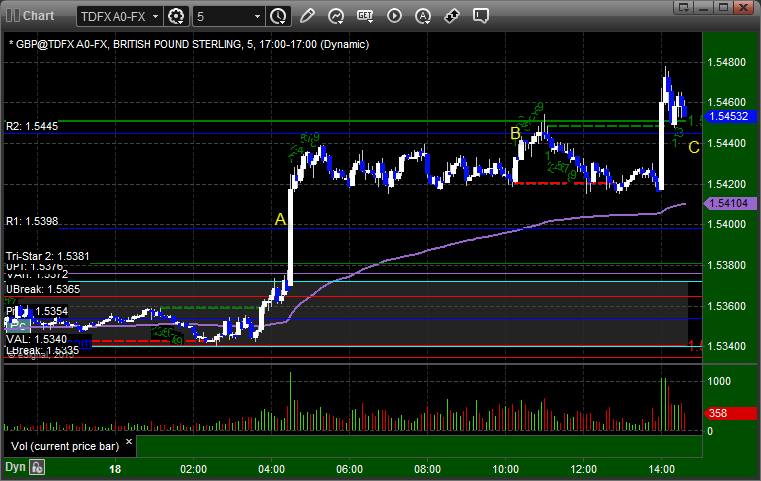Click the UBreak: 1.5365 label
761x481 pixels.
tap(43, 289)
